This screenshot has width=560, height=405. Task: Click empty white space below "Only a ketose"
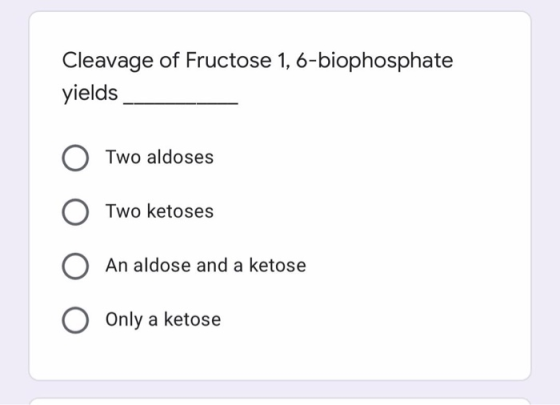click(280, 357)
